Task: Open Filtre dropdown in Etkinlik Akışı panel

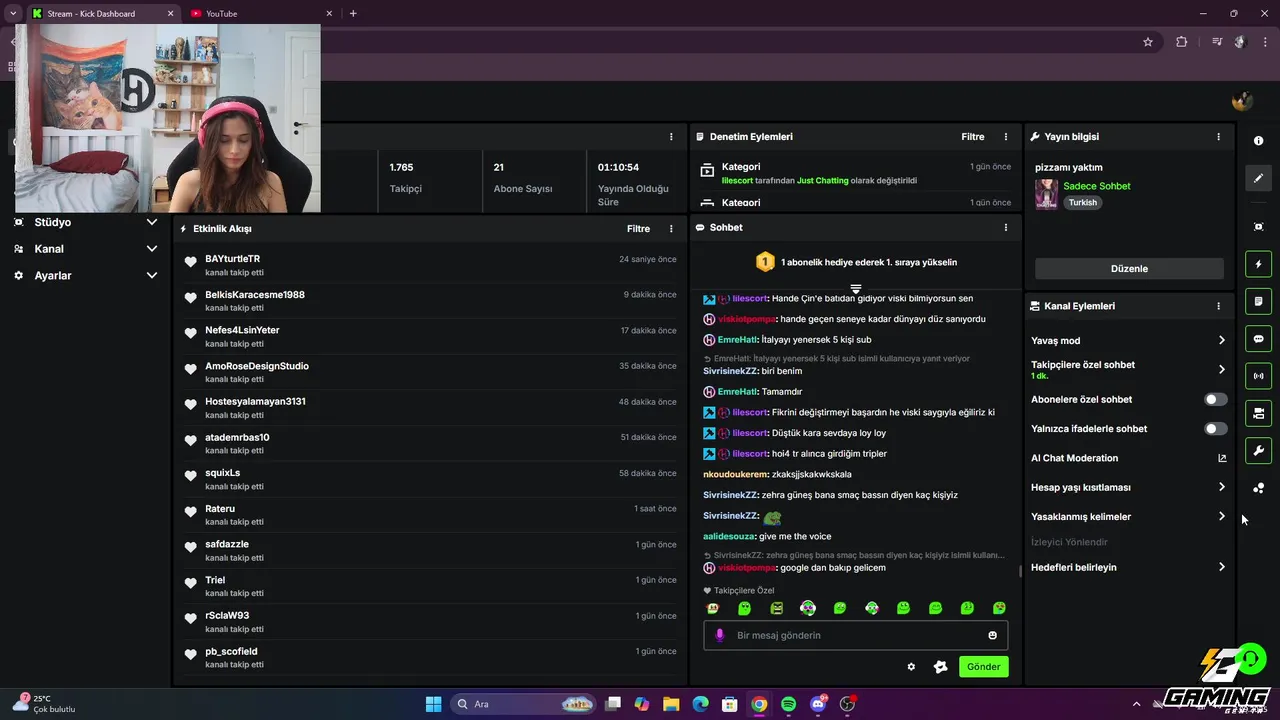Action: [x=638, y=229]
